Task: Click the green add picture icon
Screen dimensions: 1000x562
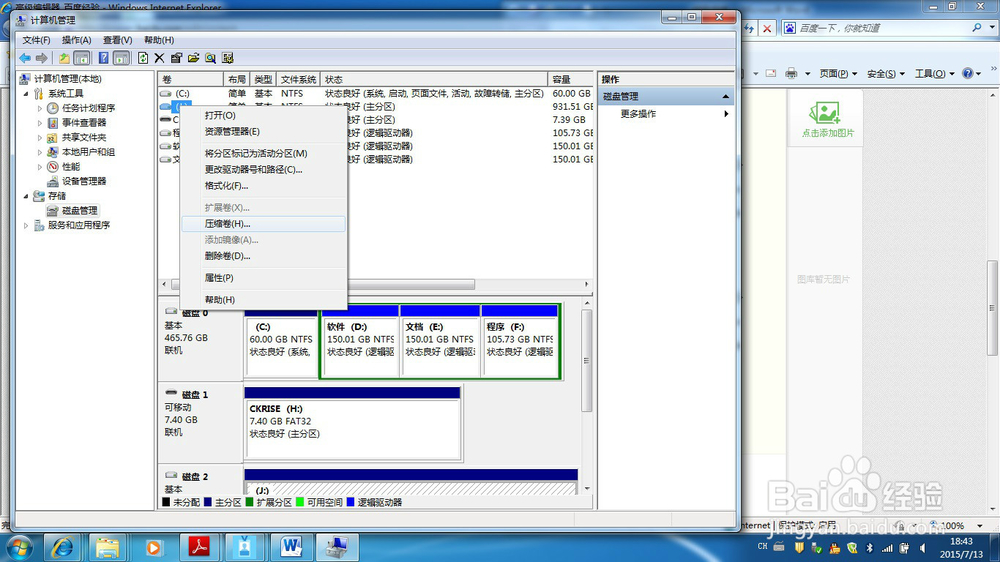Action: pyautogui.click(x=825, y=113)
